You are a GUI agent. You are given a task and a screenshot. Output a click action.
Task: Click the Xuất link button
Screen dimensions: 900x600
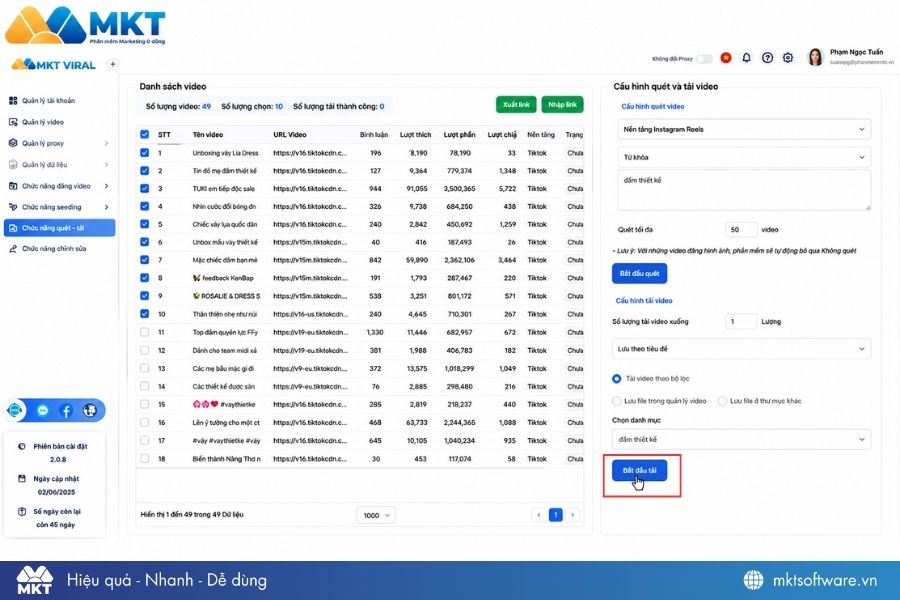click(x=516, y=104)
